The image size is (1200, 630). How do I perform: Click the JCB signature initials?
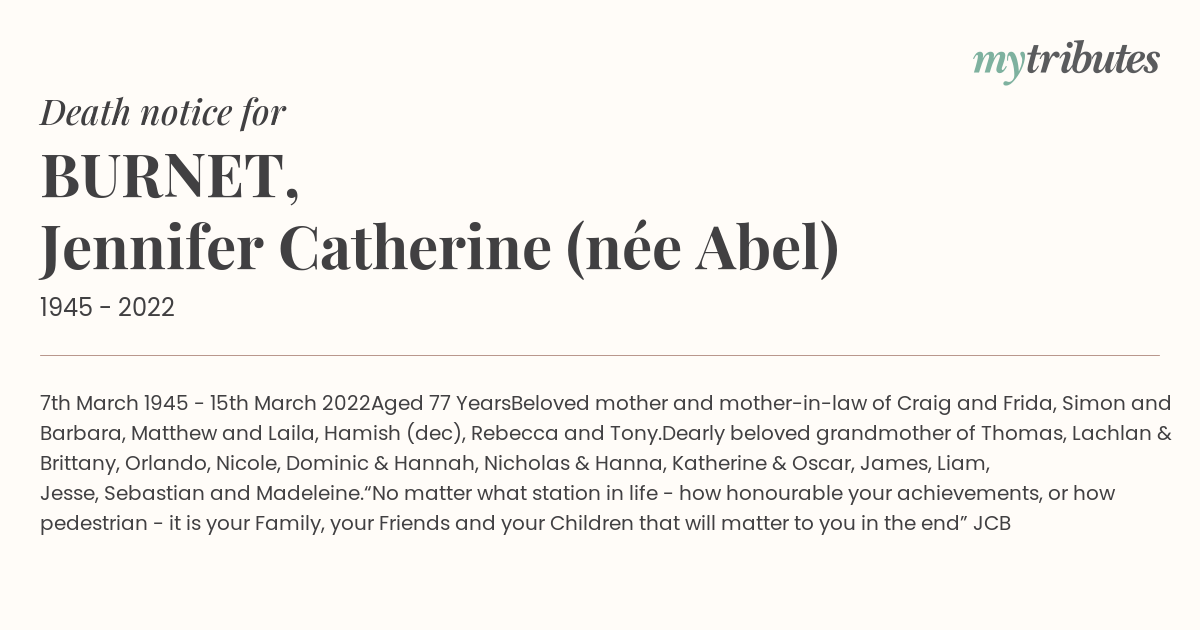[x=992, y=524]
